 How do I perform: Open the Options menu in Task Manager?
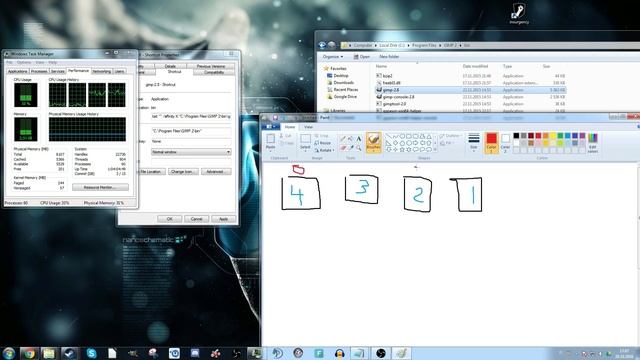24,62
